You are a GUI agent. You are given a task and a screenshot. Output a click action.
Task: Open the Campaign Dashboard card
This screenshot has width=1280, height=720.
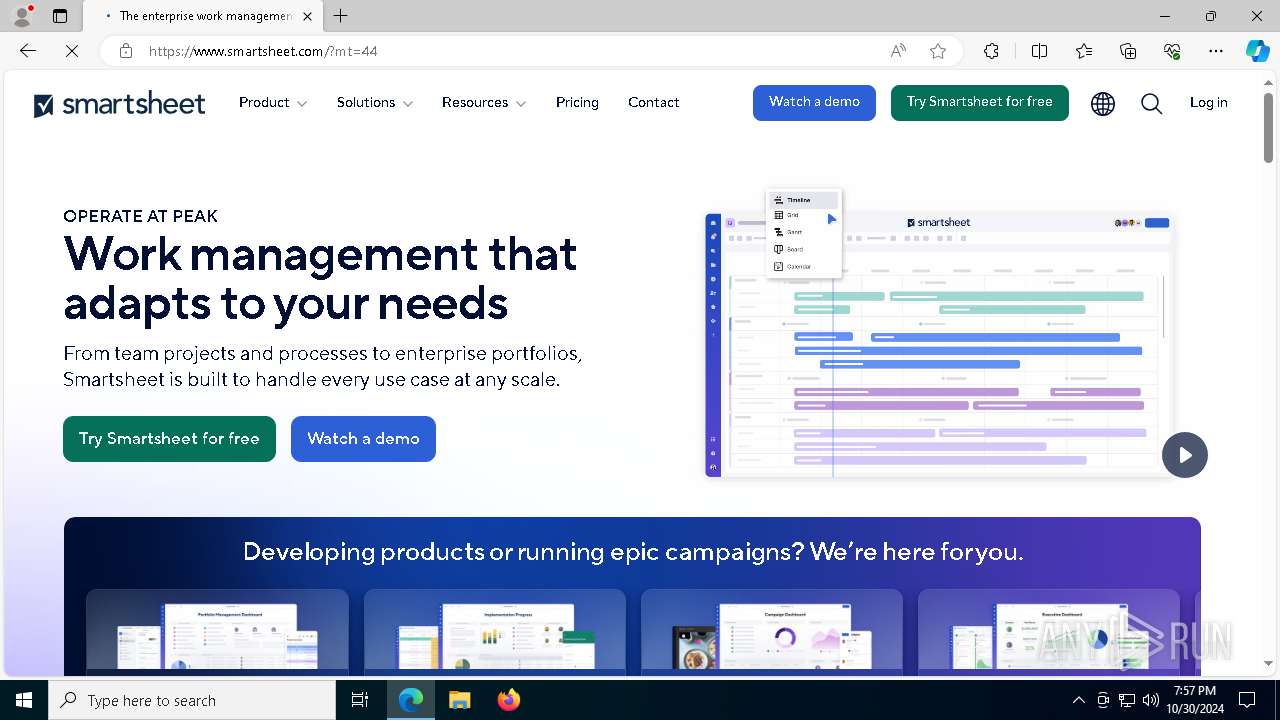point(772,631)
